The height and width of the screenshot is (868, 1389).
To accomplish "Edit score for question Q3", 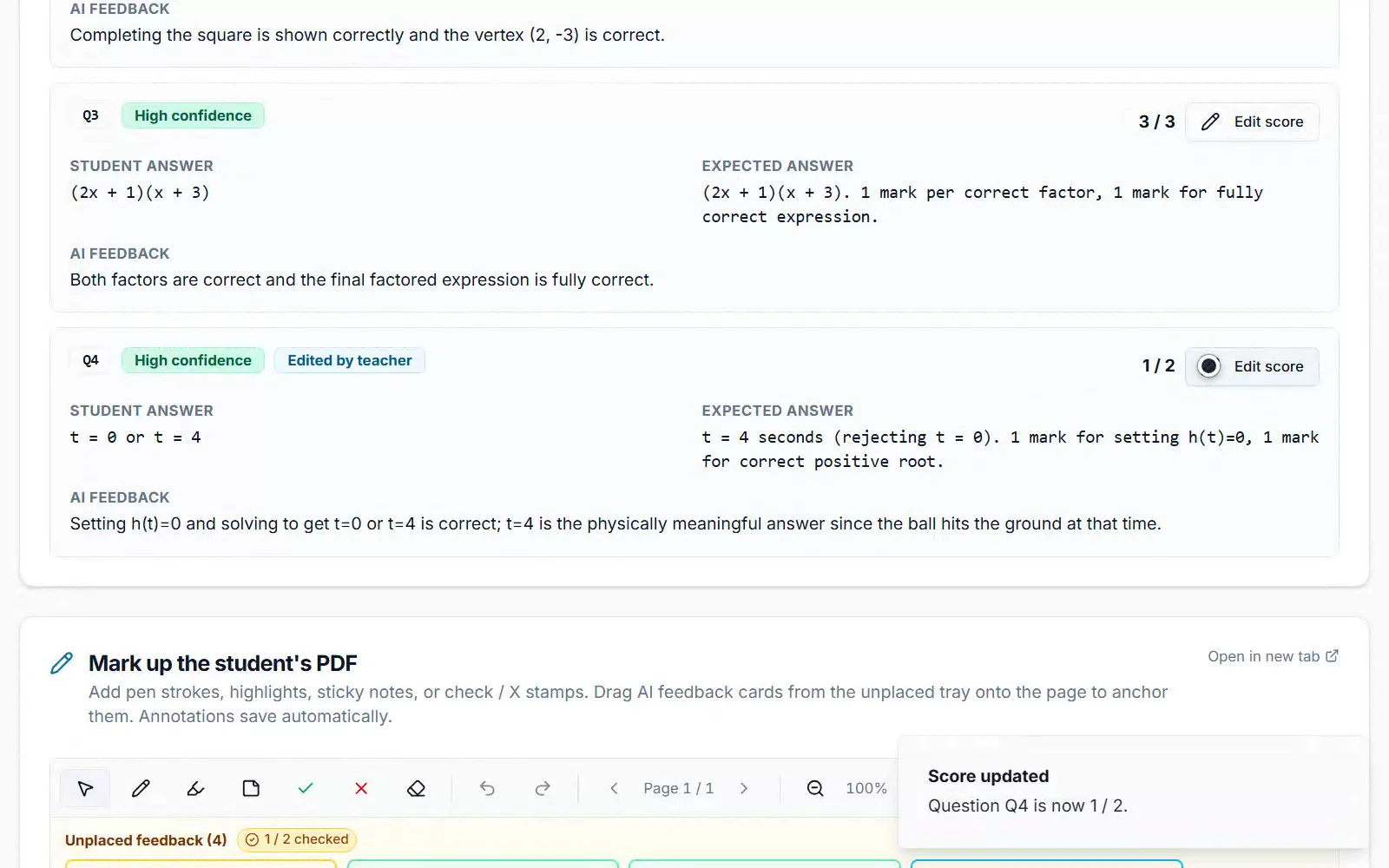I will pos(1252,122).
